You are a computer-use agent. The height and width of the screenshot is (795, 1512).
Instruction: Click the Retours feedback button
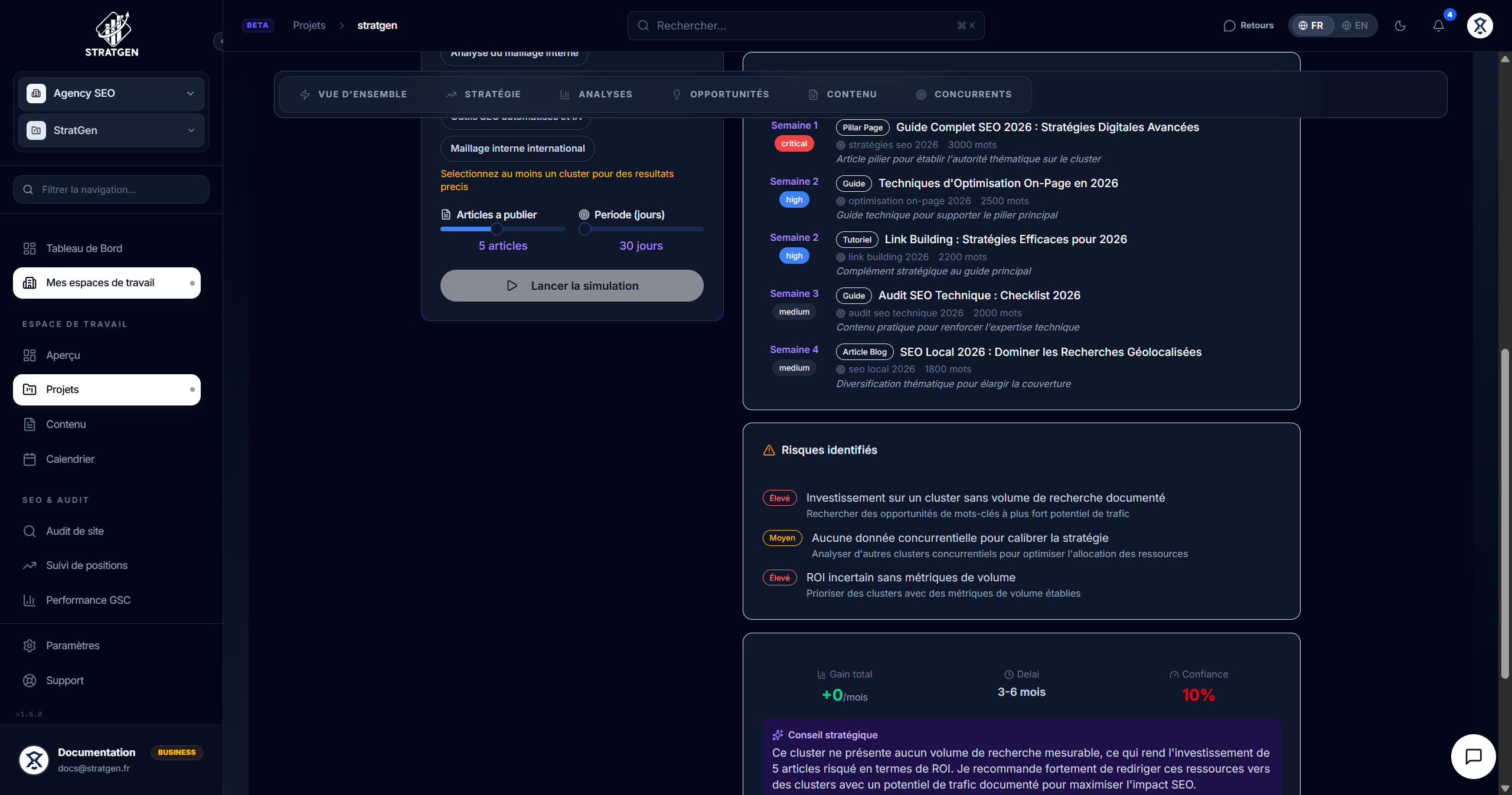[x=1249, y=25]
